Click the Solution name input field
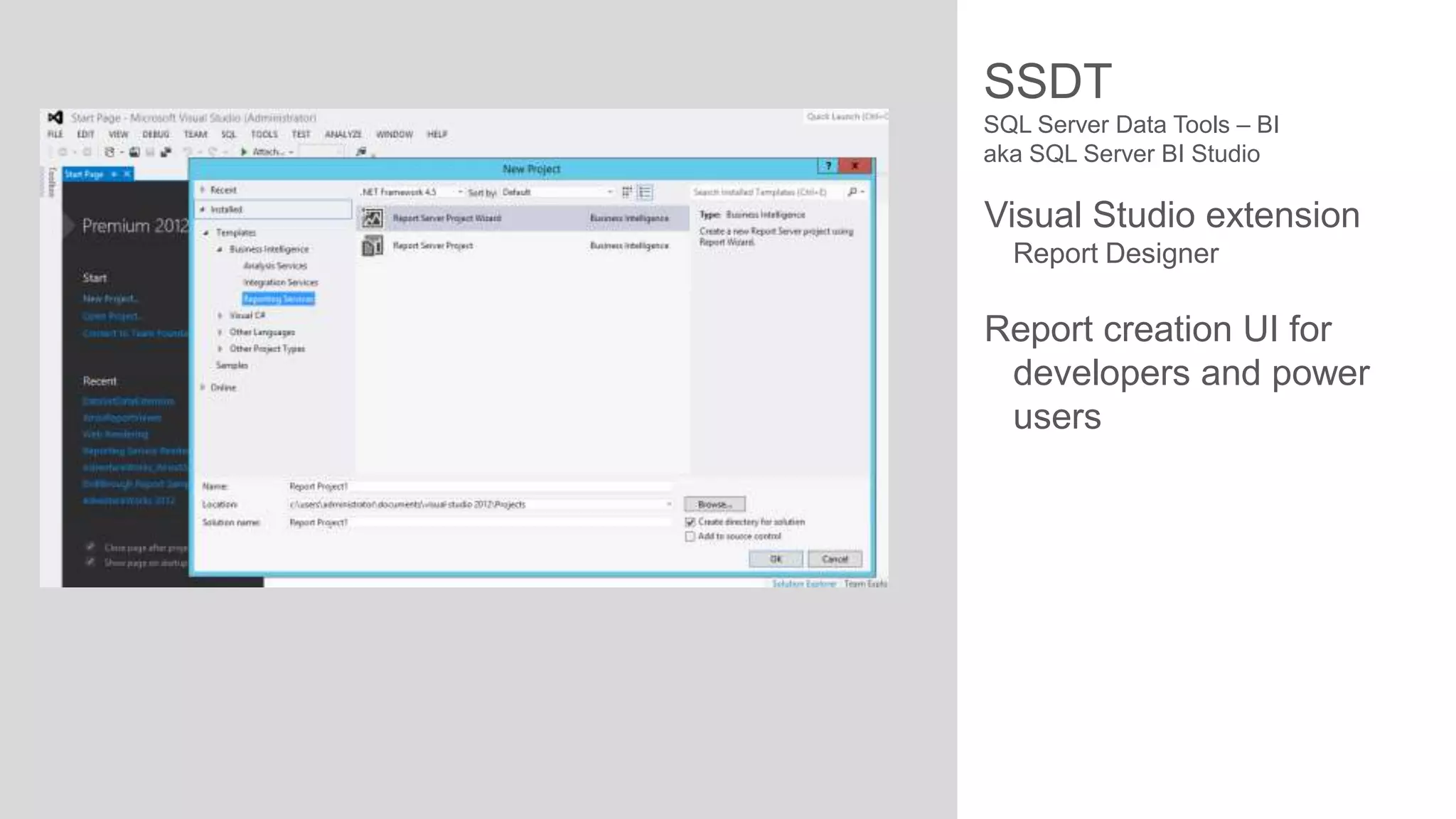 tap(480, 523)
